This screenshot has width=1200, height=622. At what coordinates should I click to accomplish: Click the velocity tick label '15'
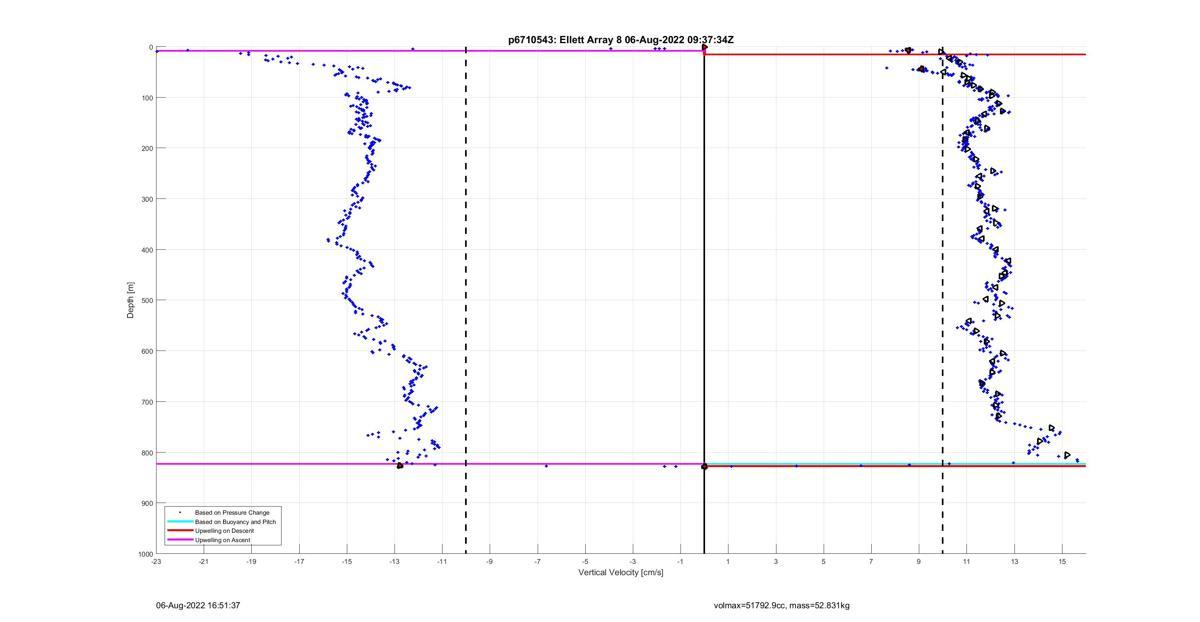coord(1062,562)
